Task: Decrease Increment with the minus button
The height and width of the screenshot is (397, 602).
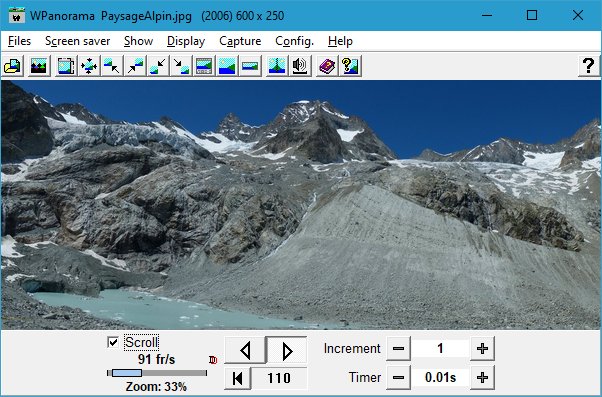Action: [x=398, y=349]
